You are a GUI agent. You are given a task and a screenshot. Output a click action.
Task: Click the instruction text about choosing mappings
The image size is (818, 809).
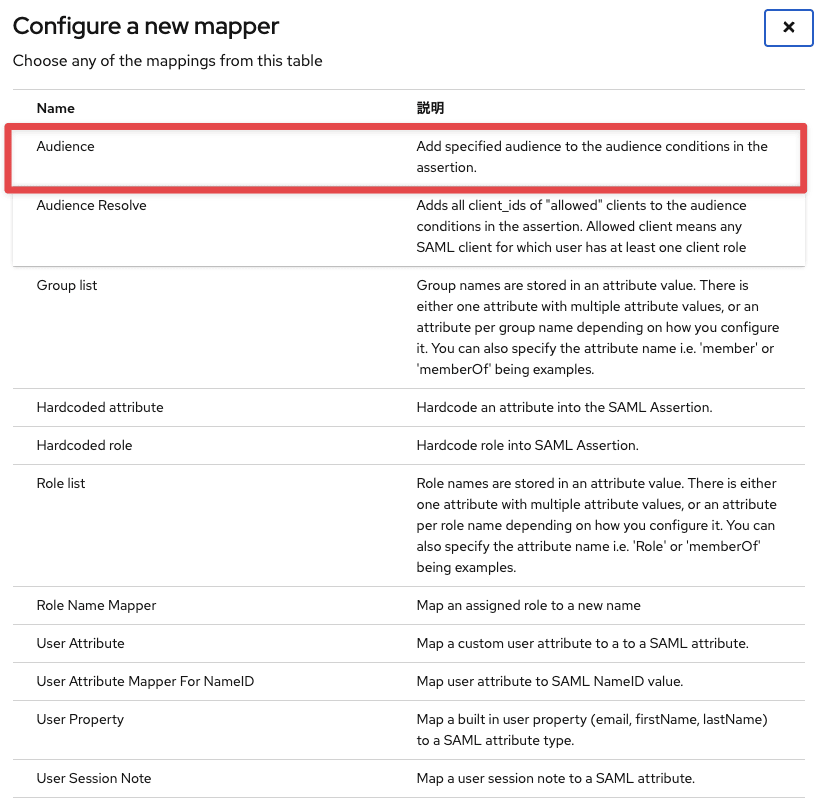[167, 61]
